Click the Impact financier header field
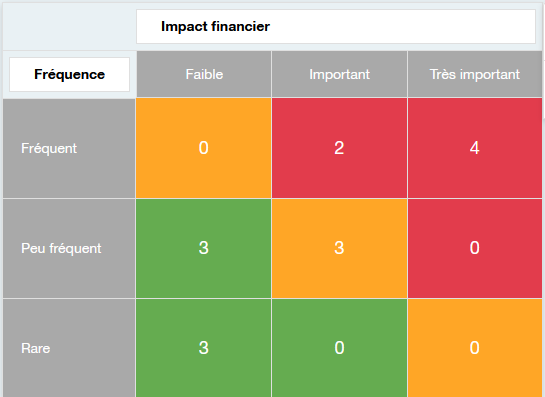545x397 pixels. (x=336, y=26)
